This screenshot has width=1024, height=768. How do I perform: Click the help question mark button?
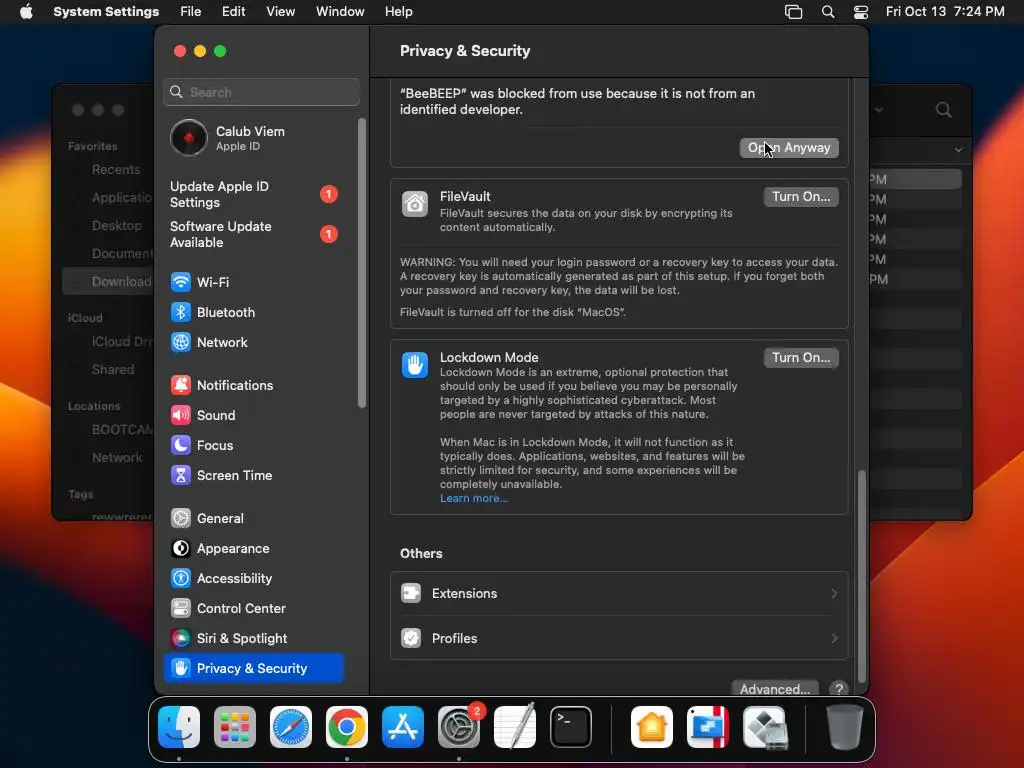tap(839, 688)
